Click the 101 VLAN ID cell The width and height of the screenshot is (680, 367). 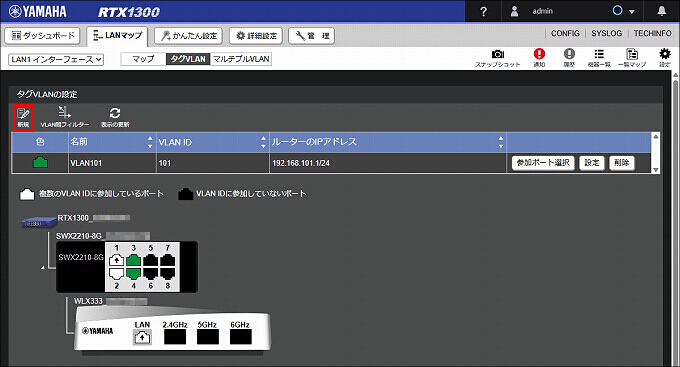[x=212, y=163]
